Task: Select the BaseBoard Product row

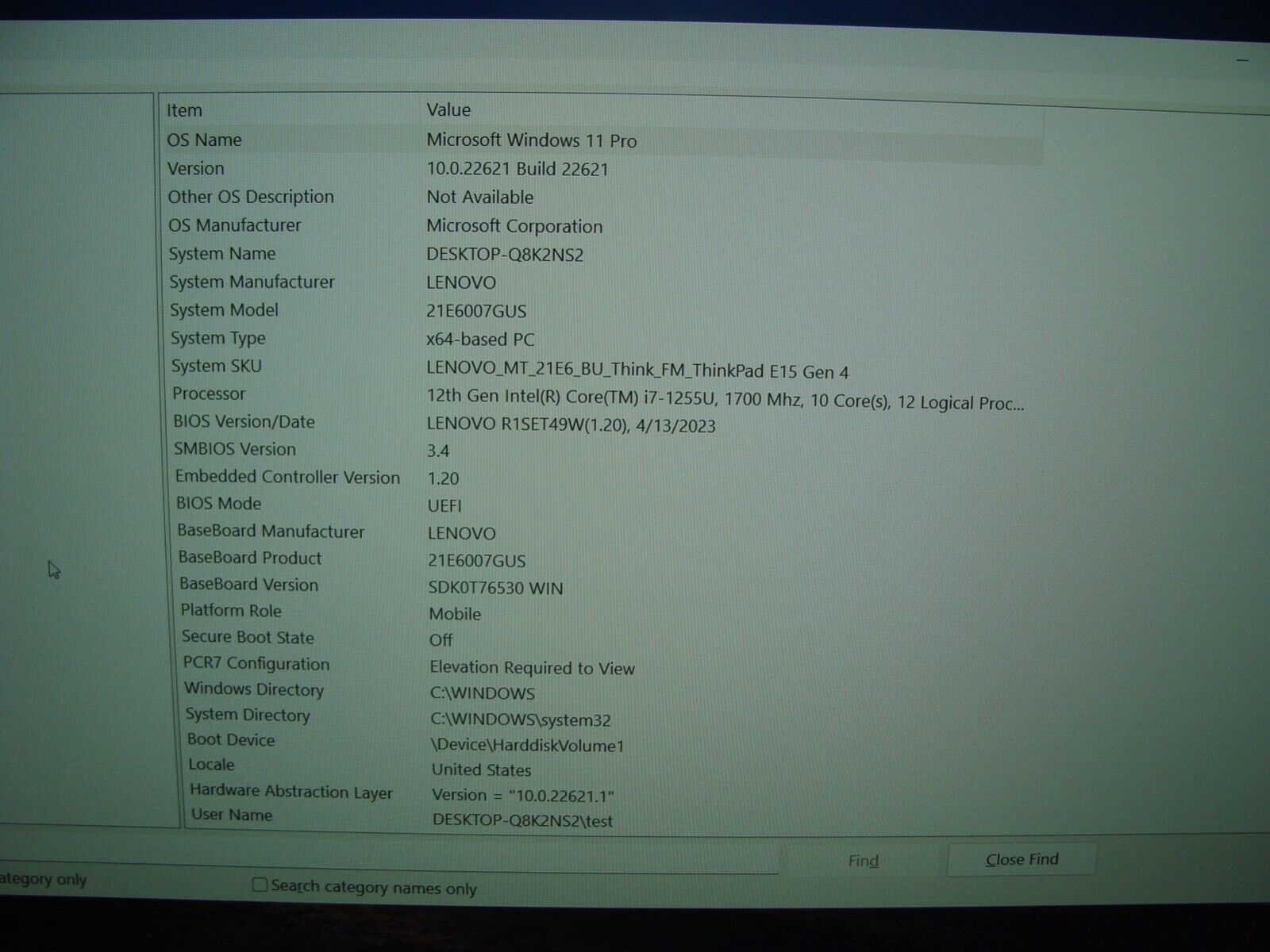Action: click(x=603, y=559)
